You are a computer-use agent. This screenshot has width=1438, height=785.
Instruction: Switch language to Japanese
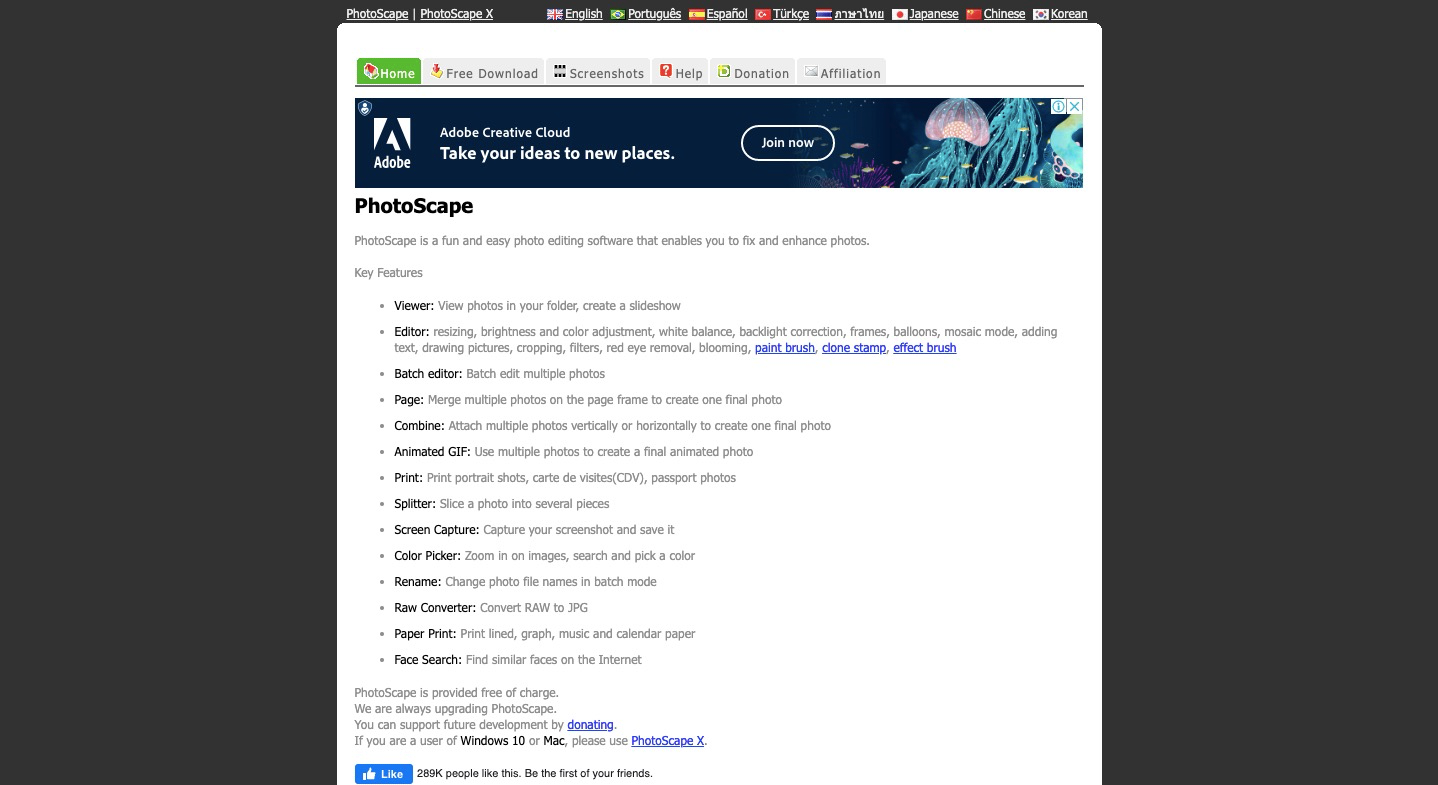click(934, 14)
